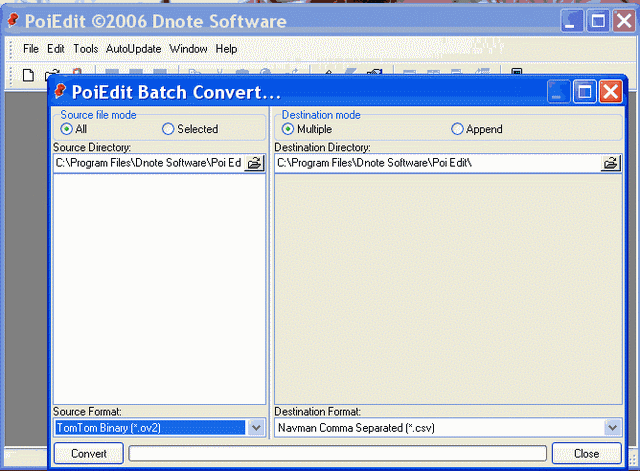
Task: Open the Destination Format dropdown
Action: (612, 428)
